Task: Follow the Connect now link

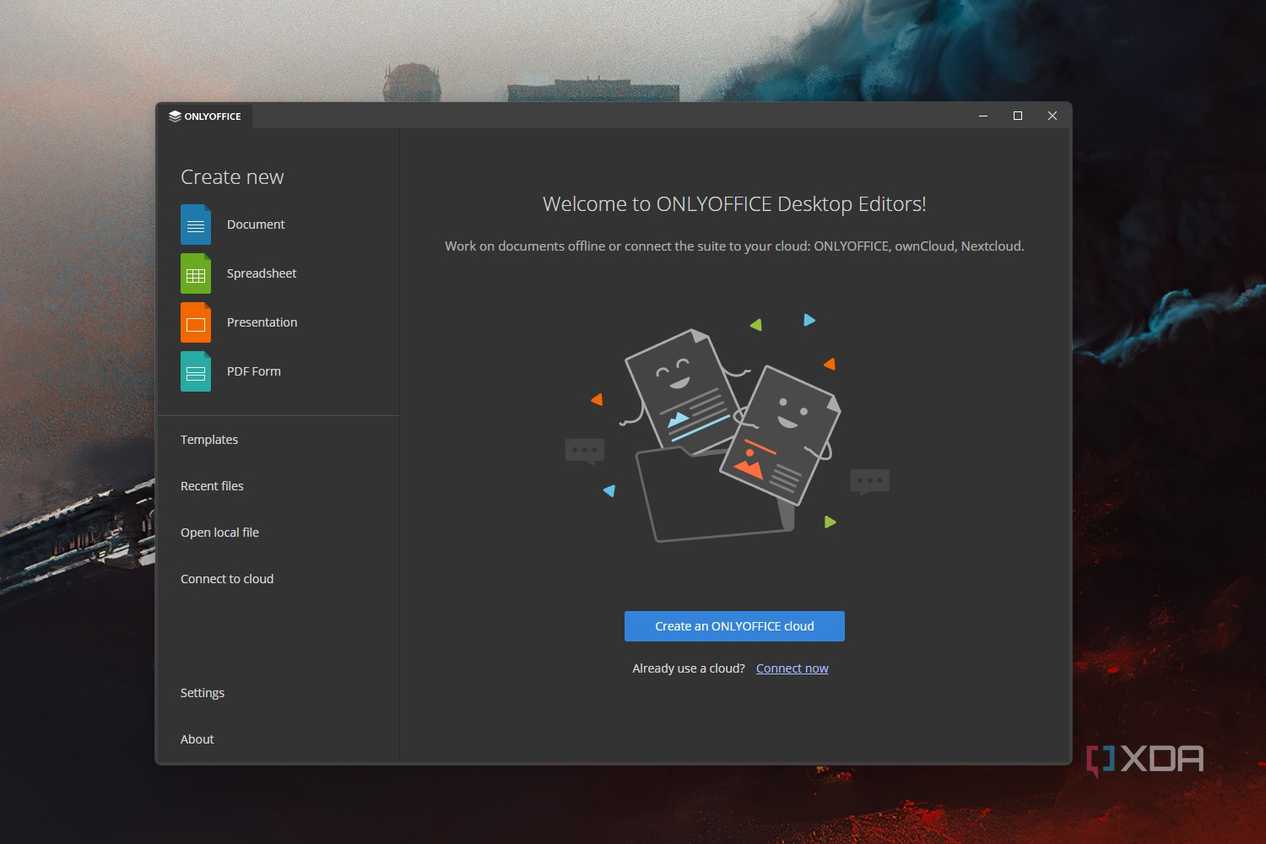Action: click(792, 669)
